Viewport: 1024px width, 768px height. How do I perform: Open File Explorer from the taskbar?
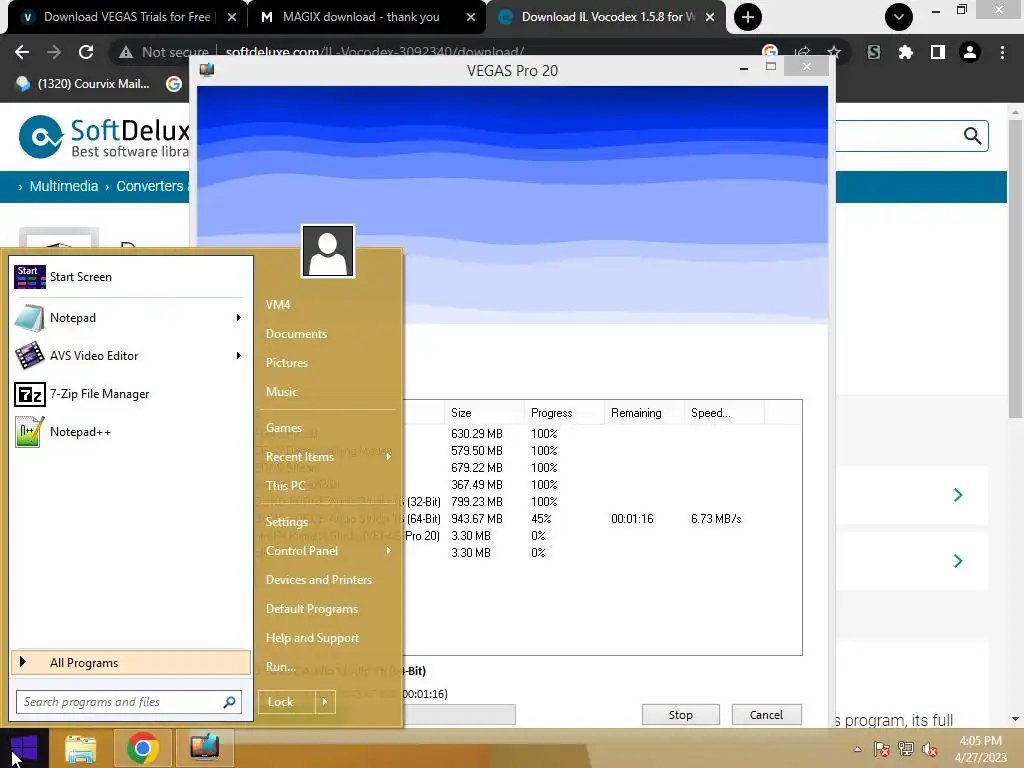tap(80, 748)
